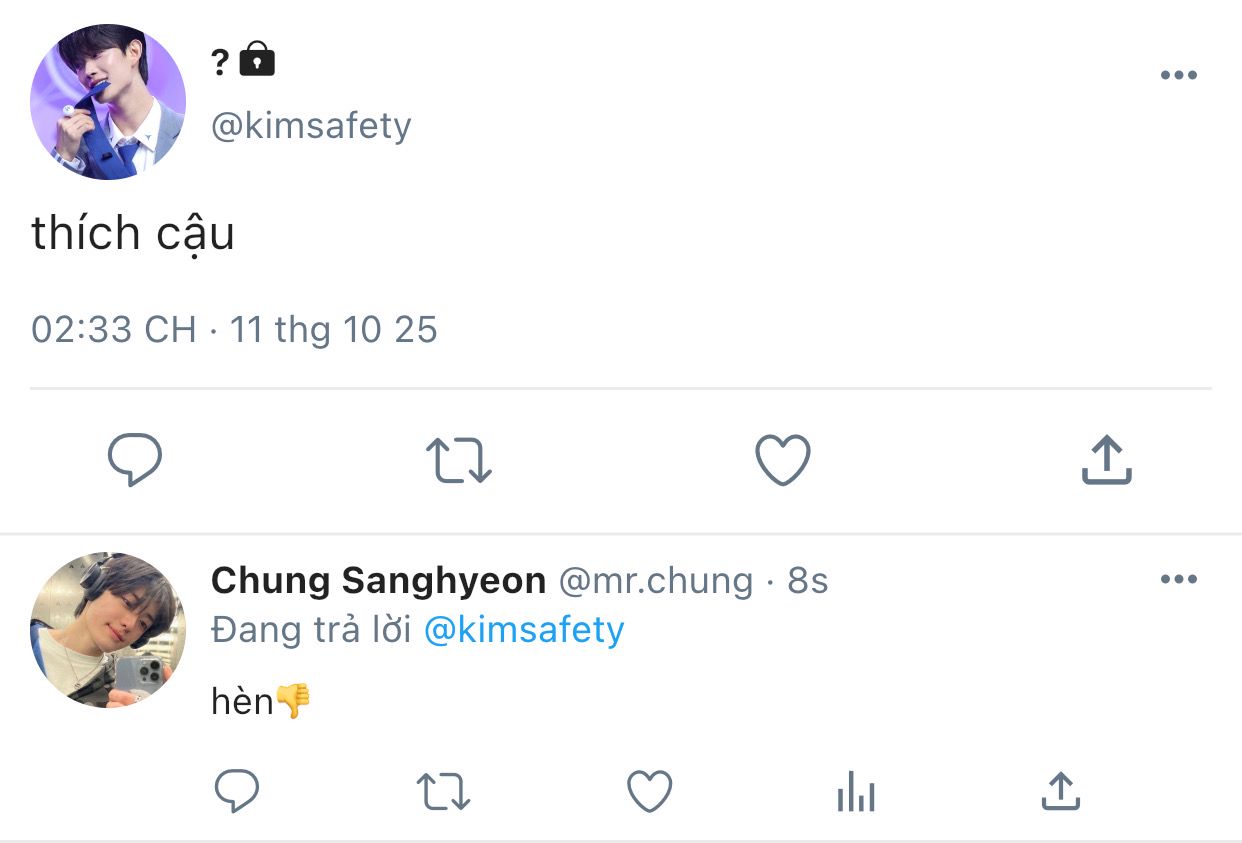Open the Chung Sanghyeon display name
Screen dimensions: 1242x843
pyautogui.click(x=378, y=580)
